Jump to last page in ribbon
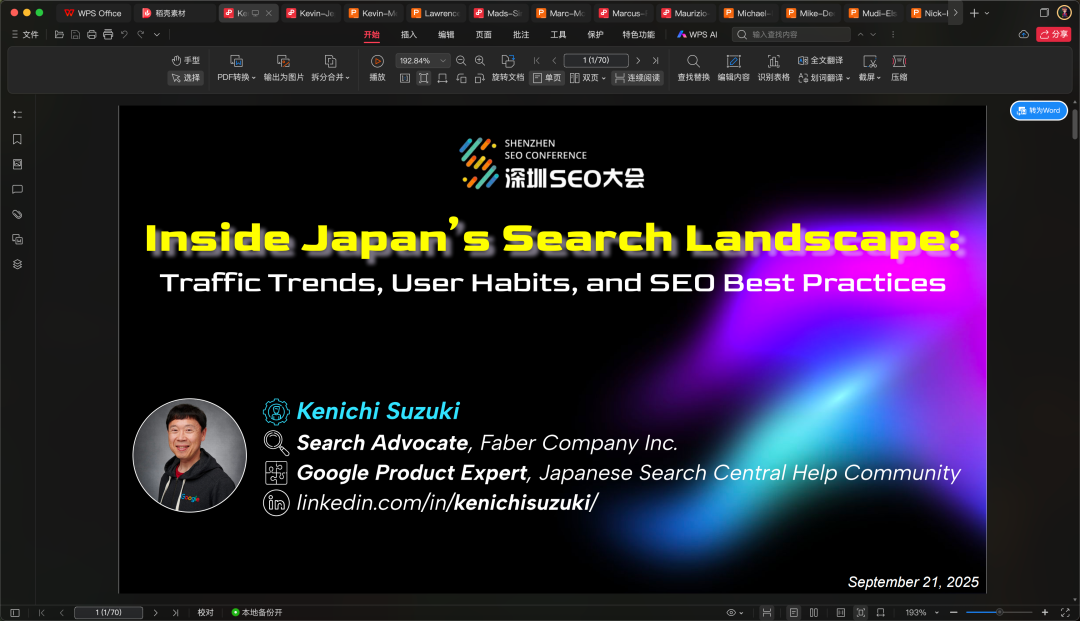The width and height of the screenshot is (1080, 621). [x=655, y=61]
